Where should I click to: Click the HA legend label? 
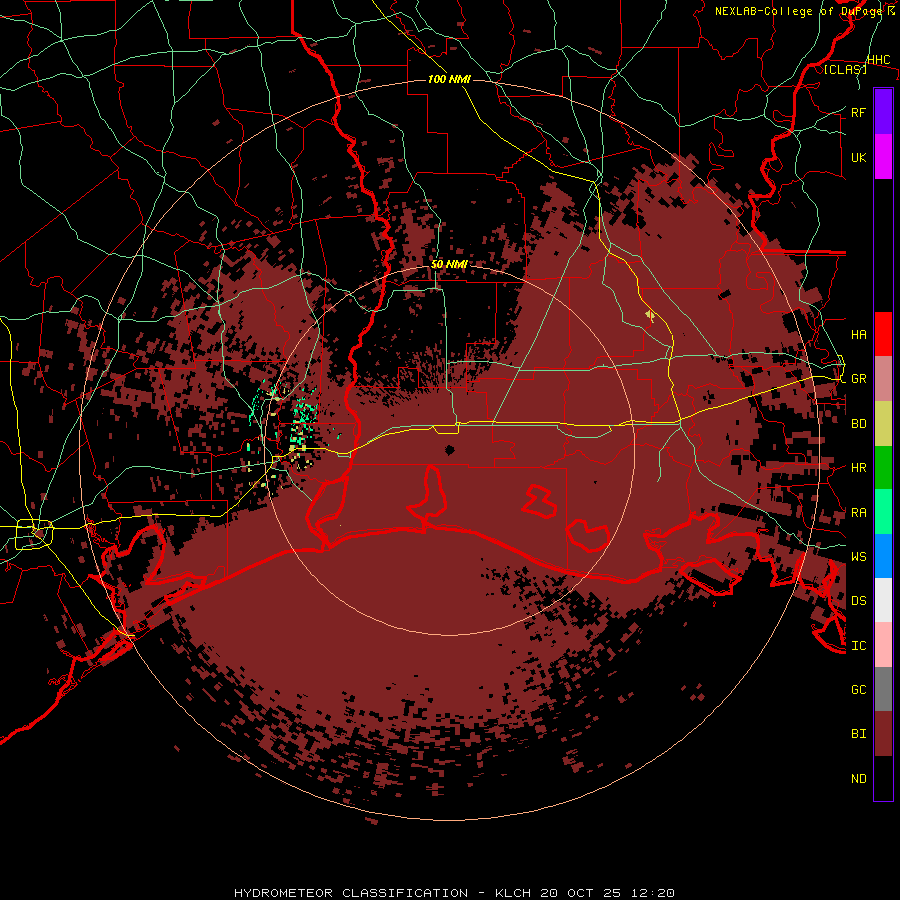coord(858,334)
